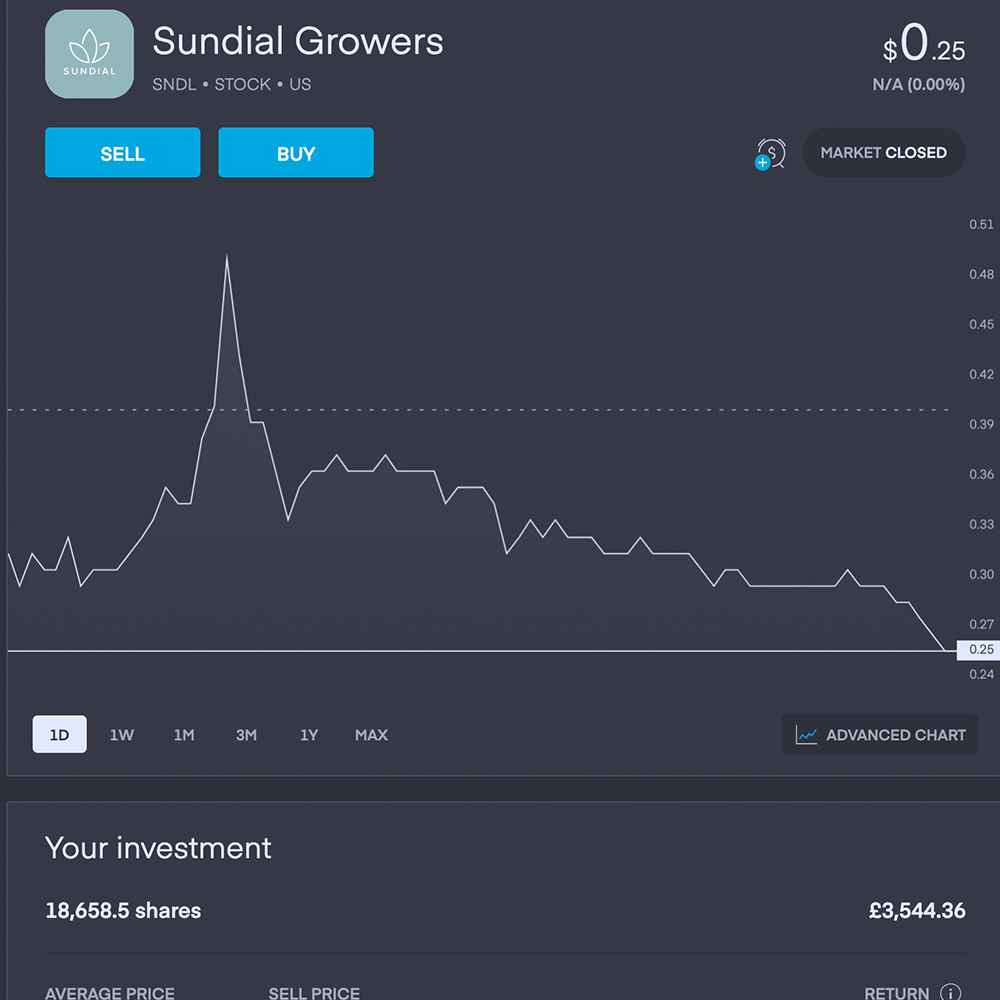Click the chart's peak price spike
1000x1000 pixels.
click(227, 257)
